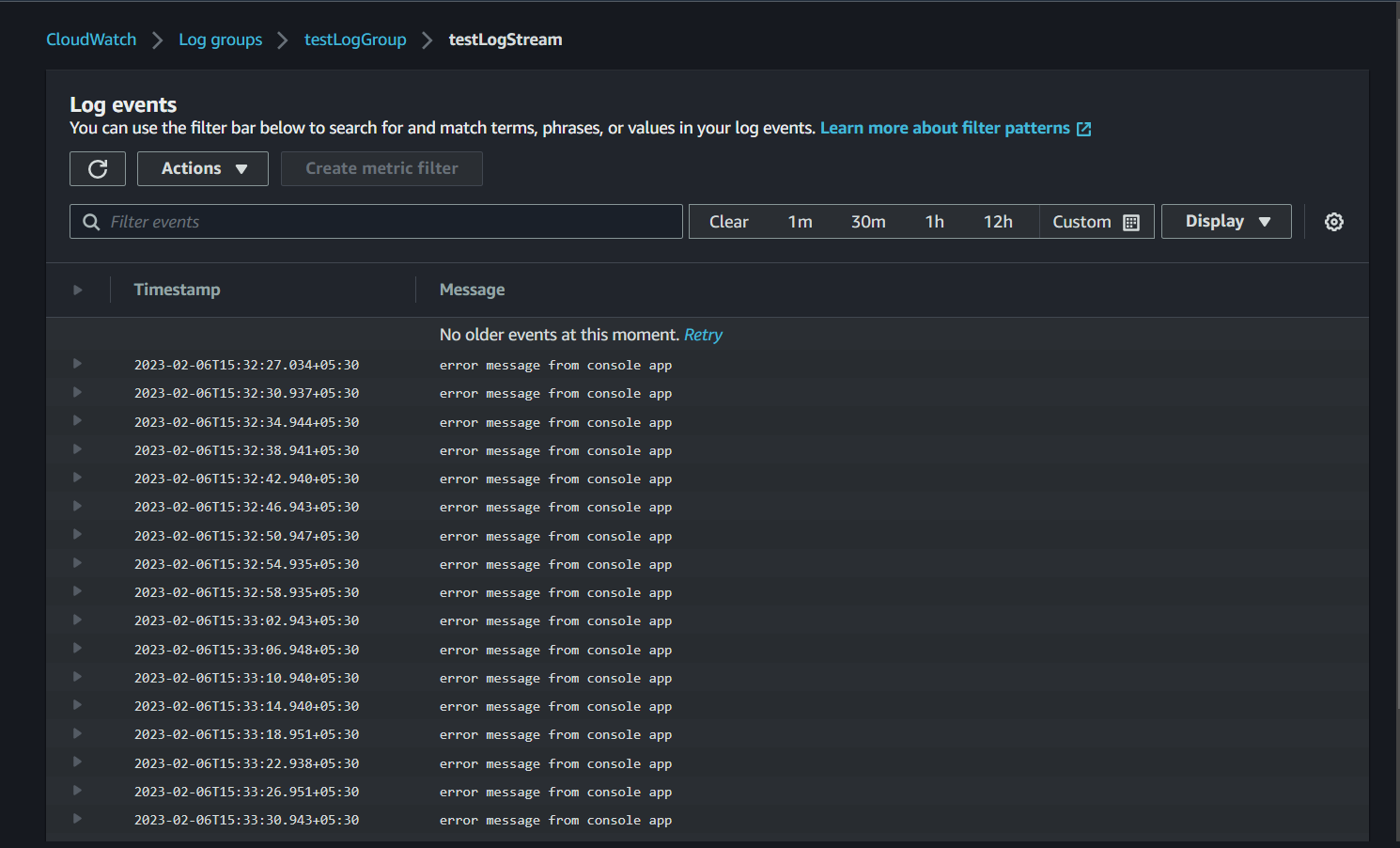Click the Message column header
Screen dimensions: 1400x848
(472, 290)
